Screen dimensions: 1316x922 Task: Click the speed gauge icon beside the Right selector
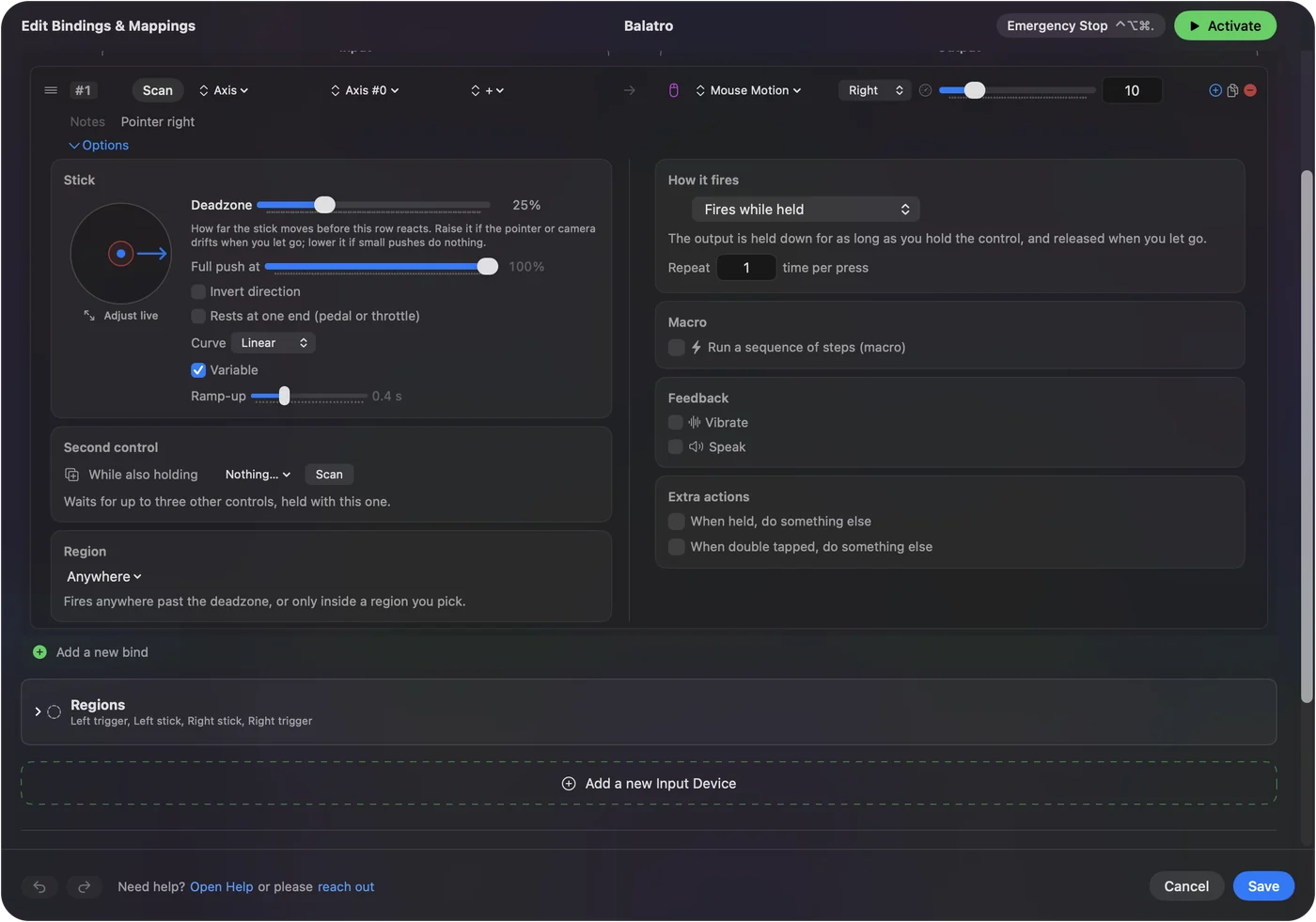(x=925, y=90)
